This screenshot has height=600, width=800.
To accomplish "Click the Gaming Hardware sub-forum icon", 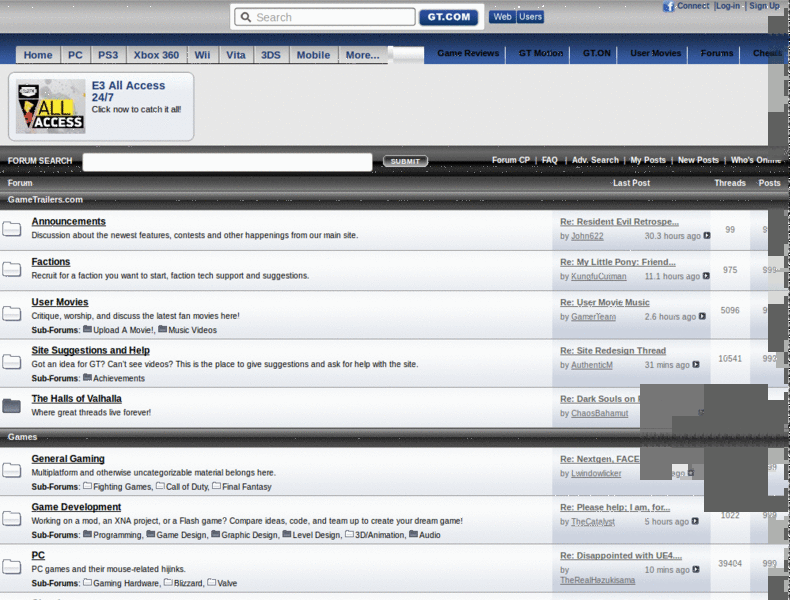I will click(x=87, y=582).
